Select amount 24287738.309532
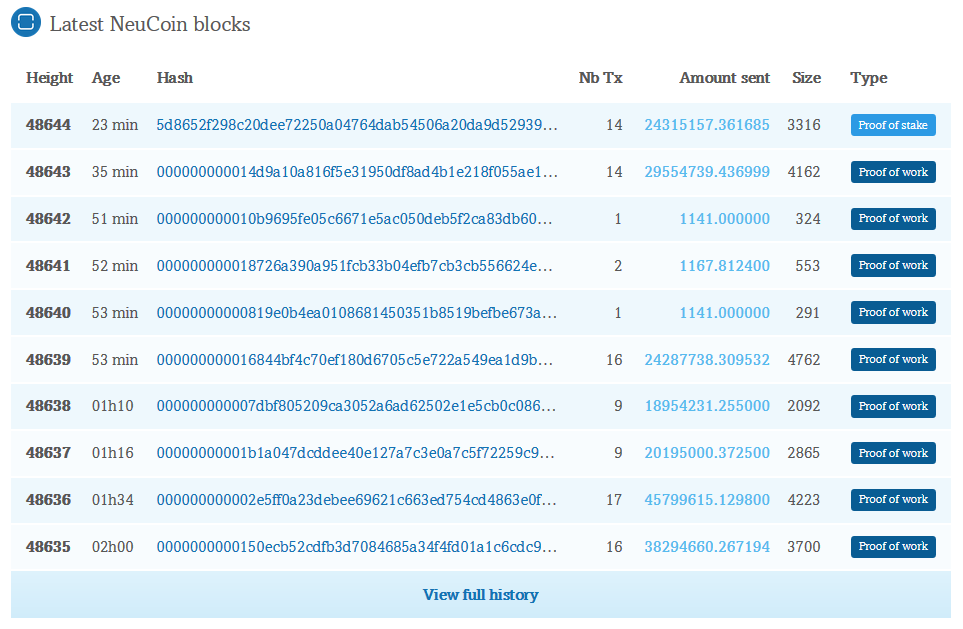963x629 pixels. point(707,359)
